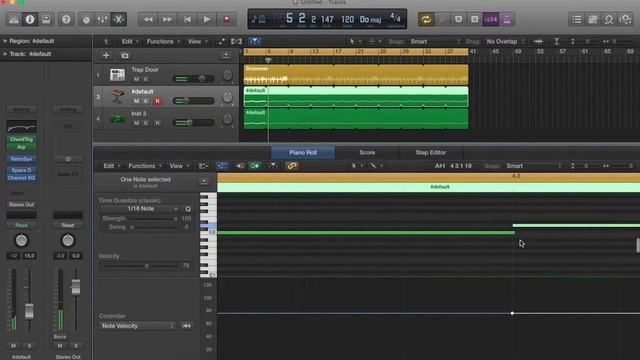Image resolution: width=640 pixels, height=360 pixels.
Task: Click the Quantize Q button
Action: point(188,209)
